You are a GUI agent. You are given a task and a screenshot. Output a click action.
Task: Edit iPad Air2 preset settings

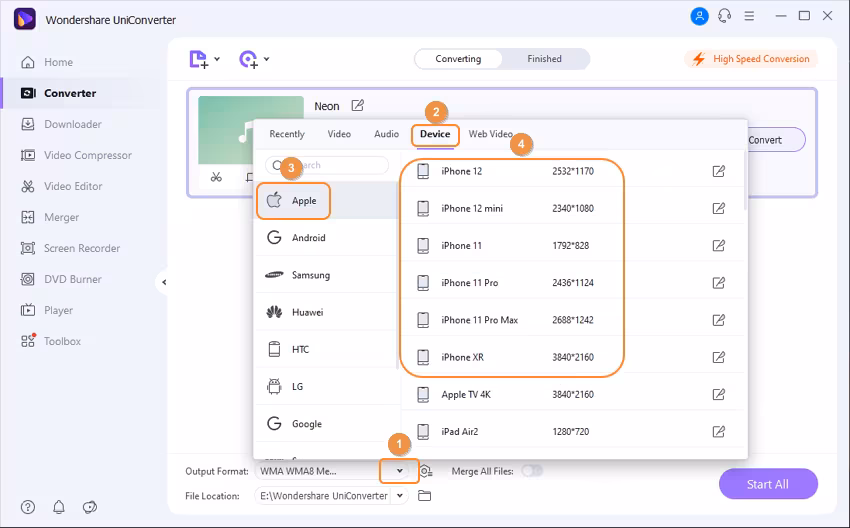click(718, 432)
